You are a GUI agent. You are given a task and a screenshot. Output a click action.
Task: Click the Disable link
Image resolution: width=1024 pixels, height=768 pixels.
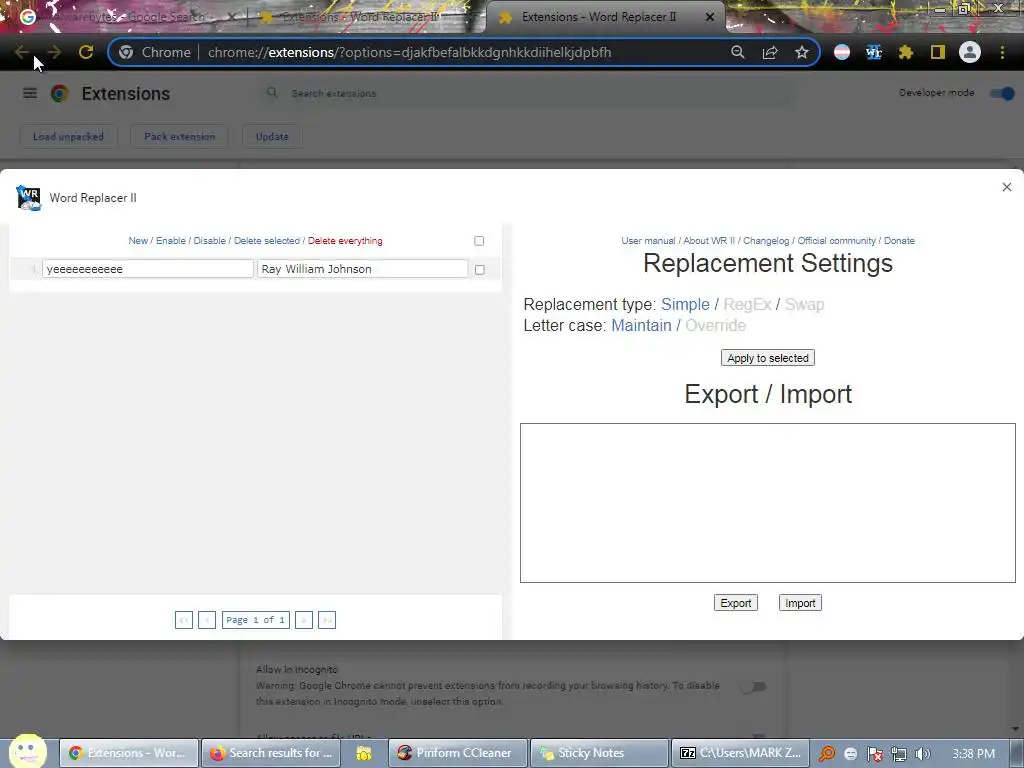210,241
